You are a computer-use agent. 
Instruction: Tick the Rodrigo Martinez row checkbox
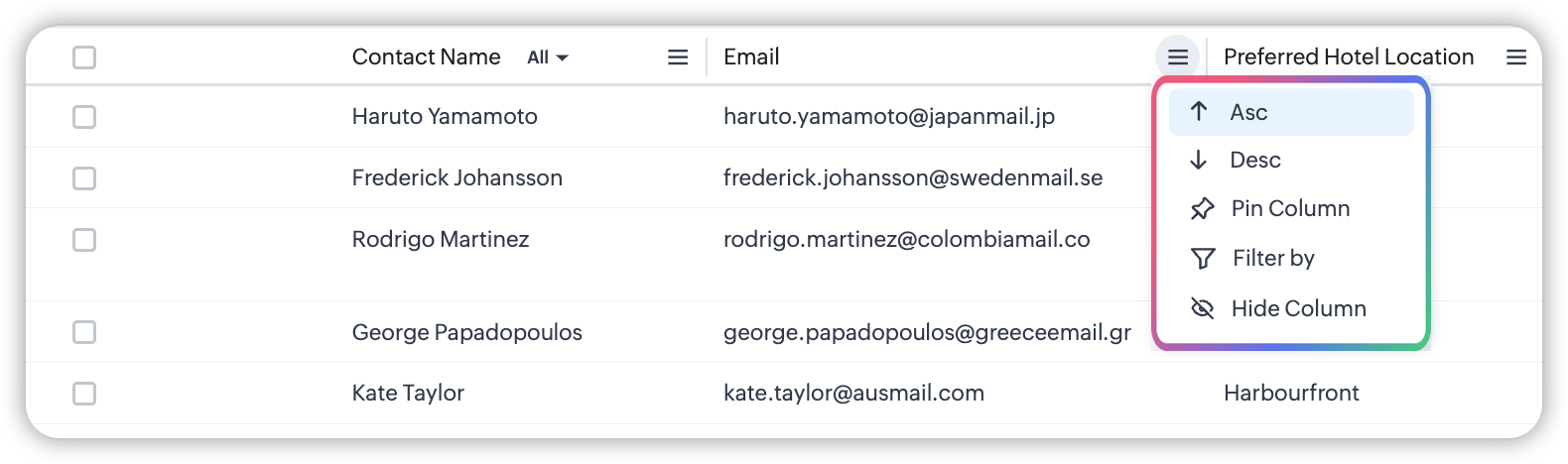tap(84, 240)
